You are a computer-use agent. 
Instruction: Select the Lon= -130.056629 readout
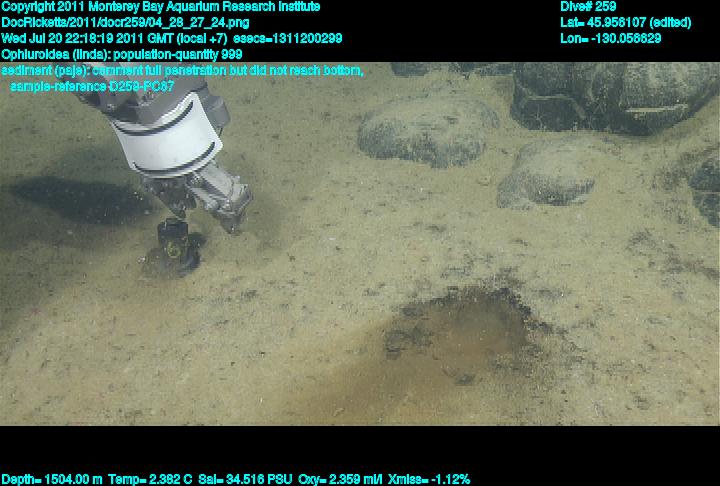611,38
